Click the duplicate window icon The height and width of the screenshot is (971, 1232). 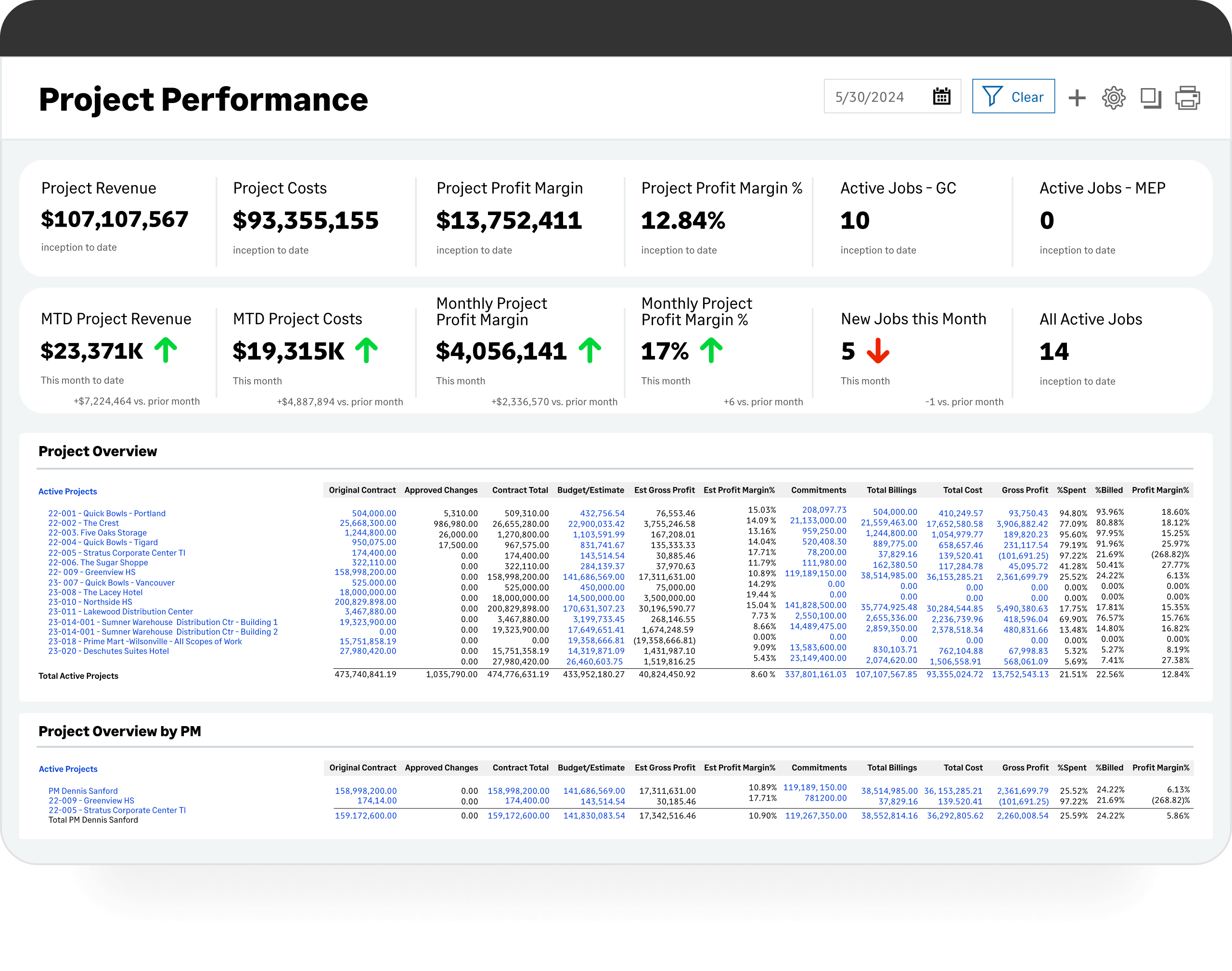[x=1151, y=98]
